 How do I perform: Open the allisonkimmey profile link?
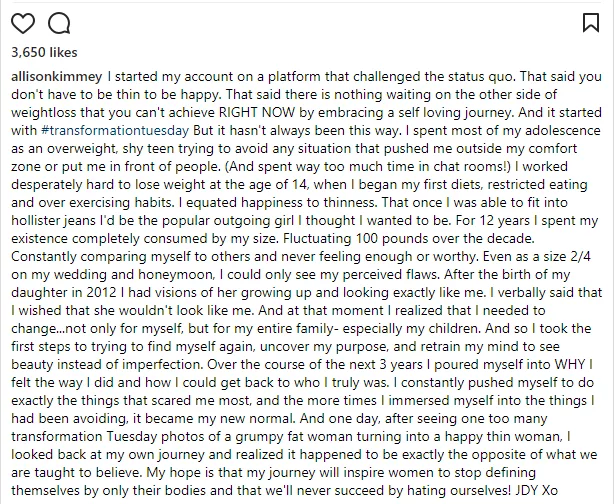click(x=56, y=76)
